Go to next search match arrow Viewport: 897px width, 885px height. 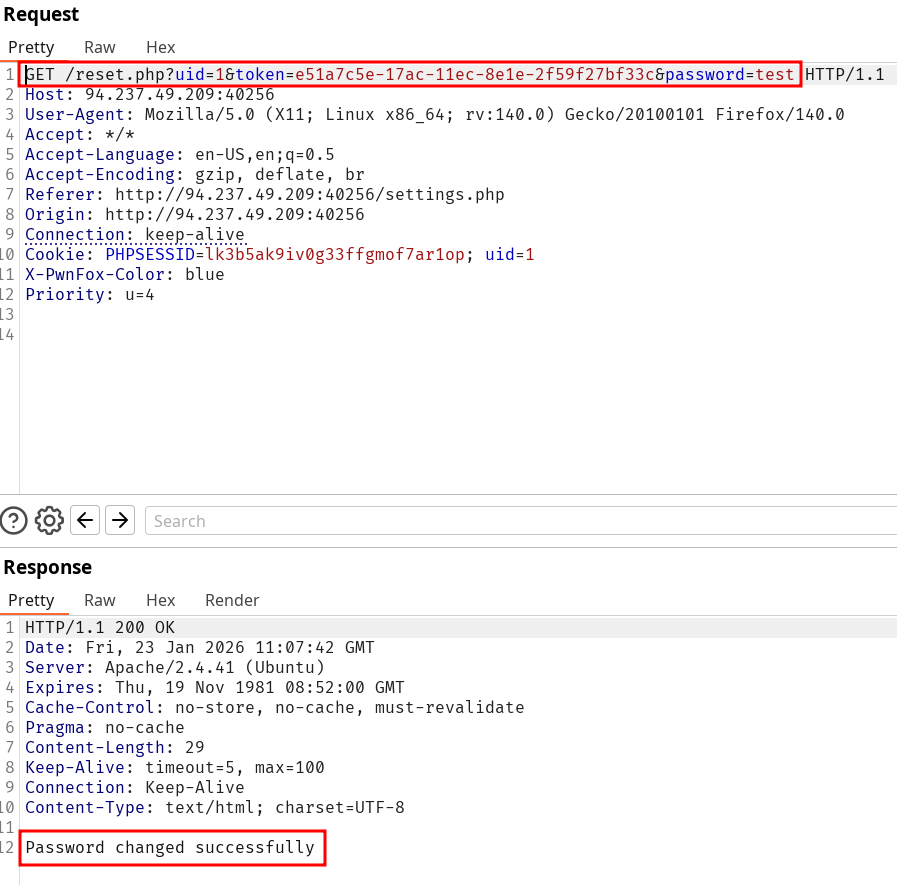(120, 520)
